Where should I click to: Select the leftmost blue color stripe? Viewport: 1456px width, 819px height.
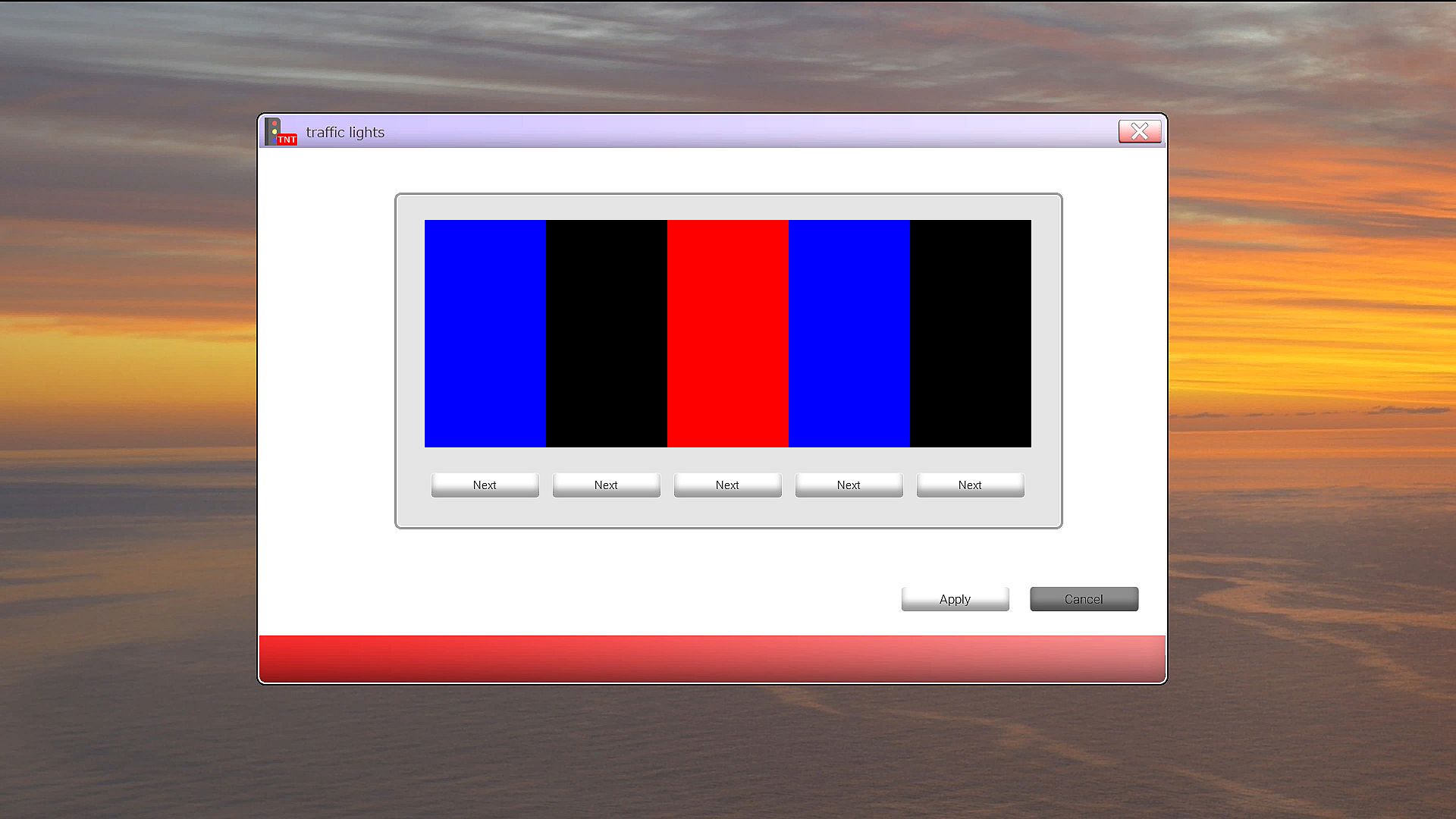485,334
